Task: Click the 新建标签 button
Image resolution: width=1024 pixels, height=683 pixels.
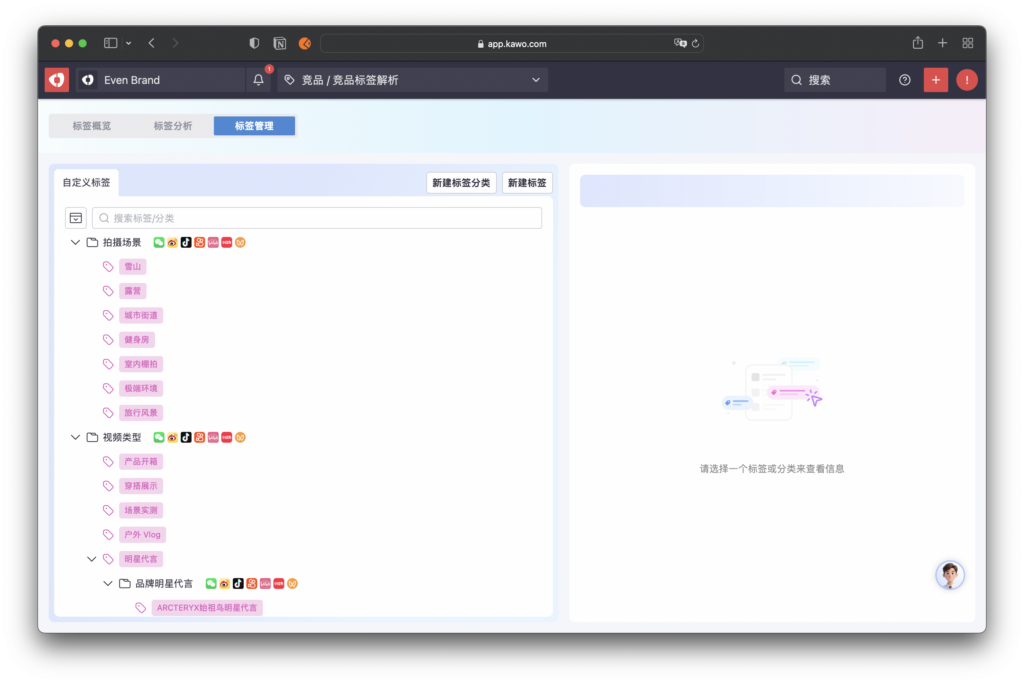Action: [527, 183]
